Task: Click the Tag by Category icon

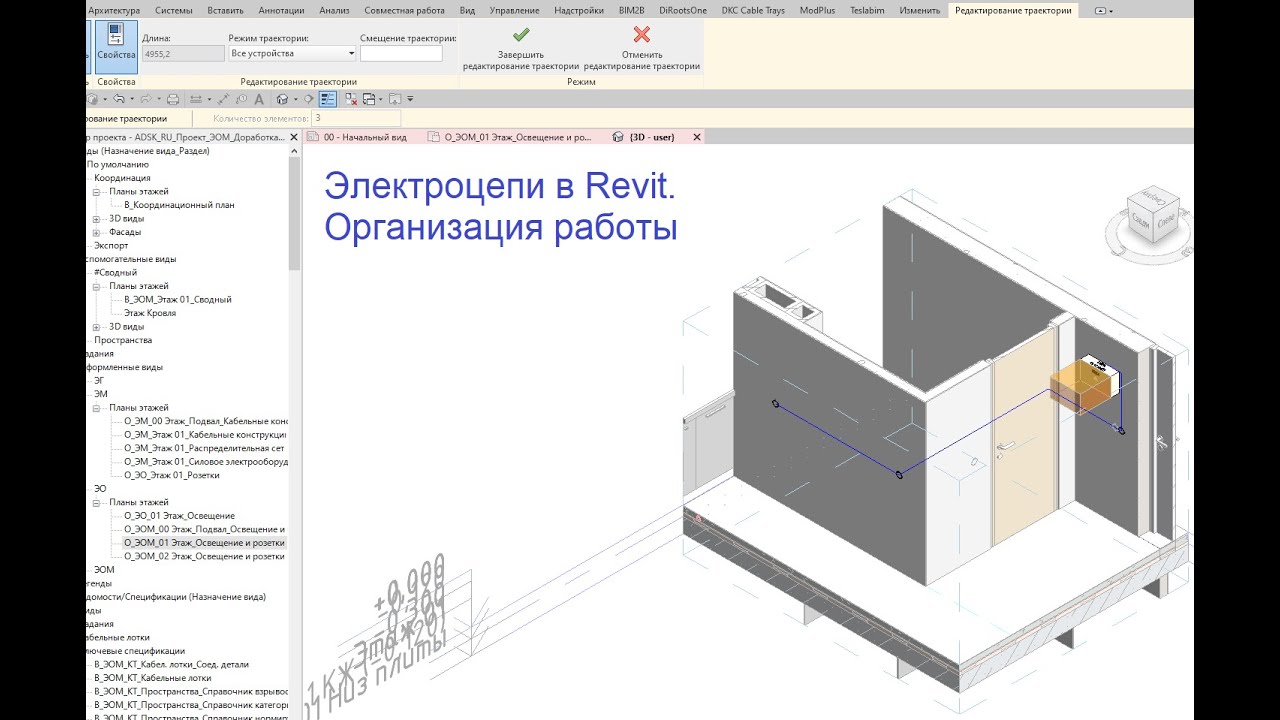Action: [x=242, y=99]
